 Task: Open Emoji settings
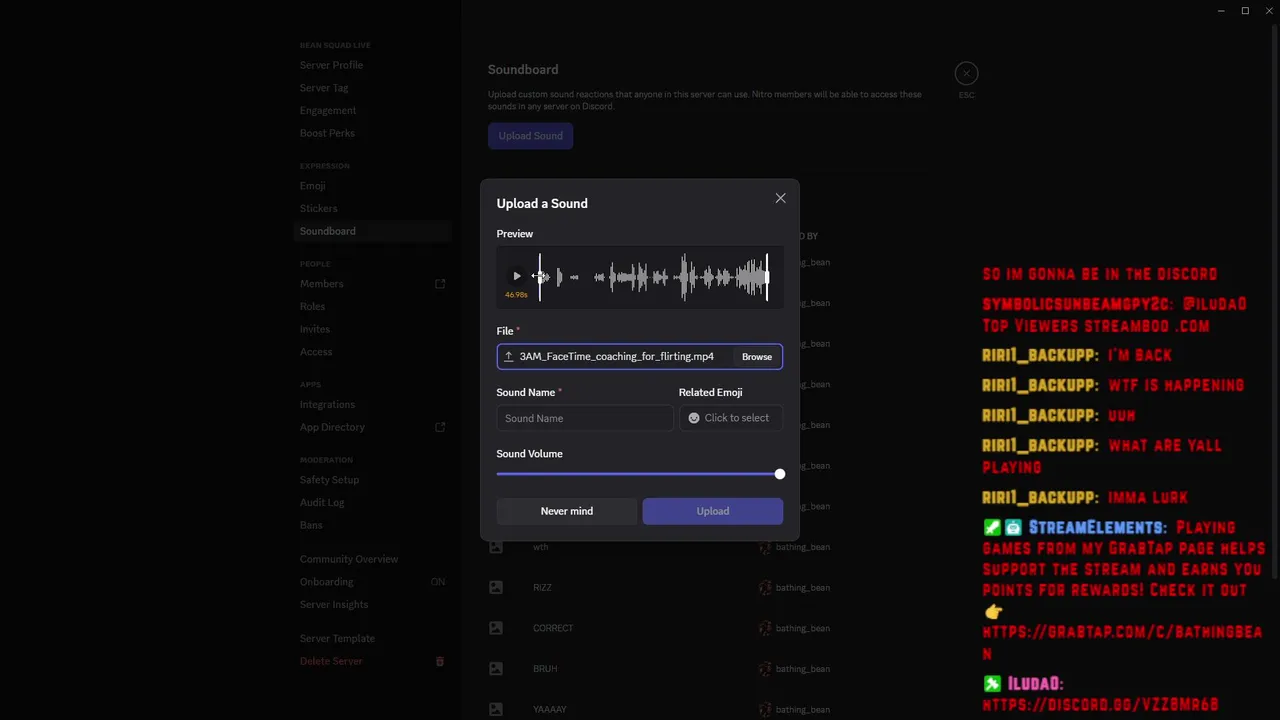coord(312,186)
